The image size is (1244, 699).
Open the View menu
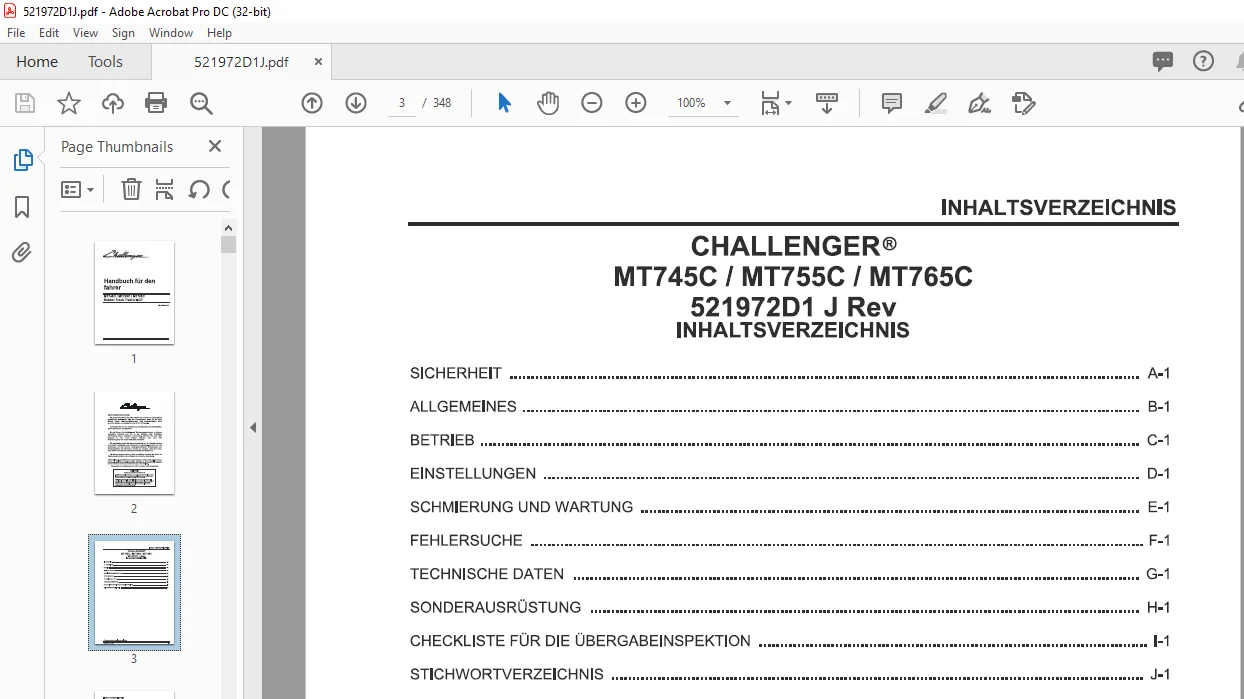pyautogui.click(x=86, y=33)
